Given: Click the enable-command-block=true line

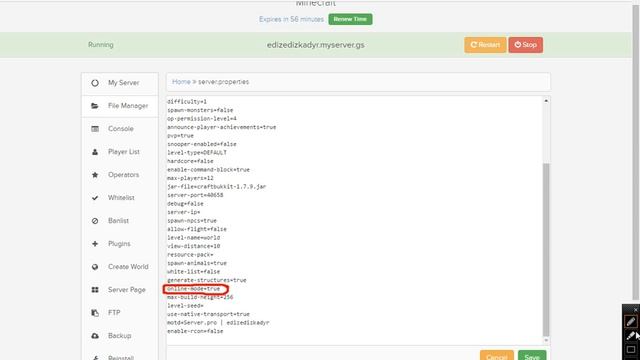Looking at the screenshot, I should [x=208, y=169].
